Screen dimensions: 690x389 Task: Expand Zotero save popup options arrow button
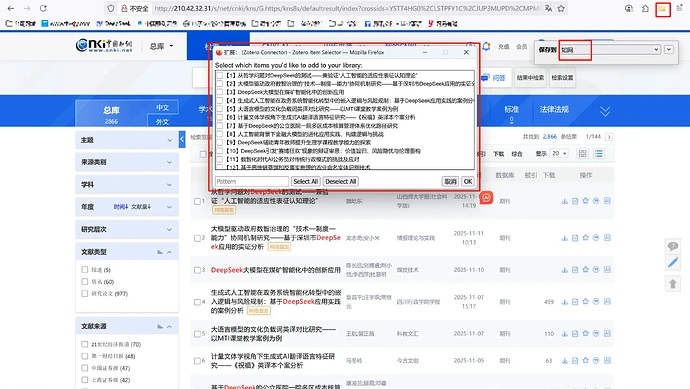tap(669, 49)
